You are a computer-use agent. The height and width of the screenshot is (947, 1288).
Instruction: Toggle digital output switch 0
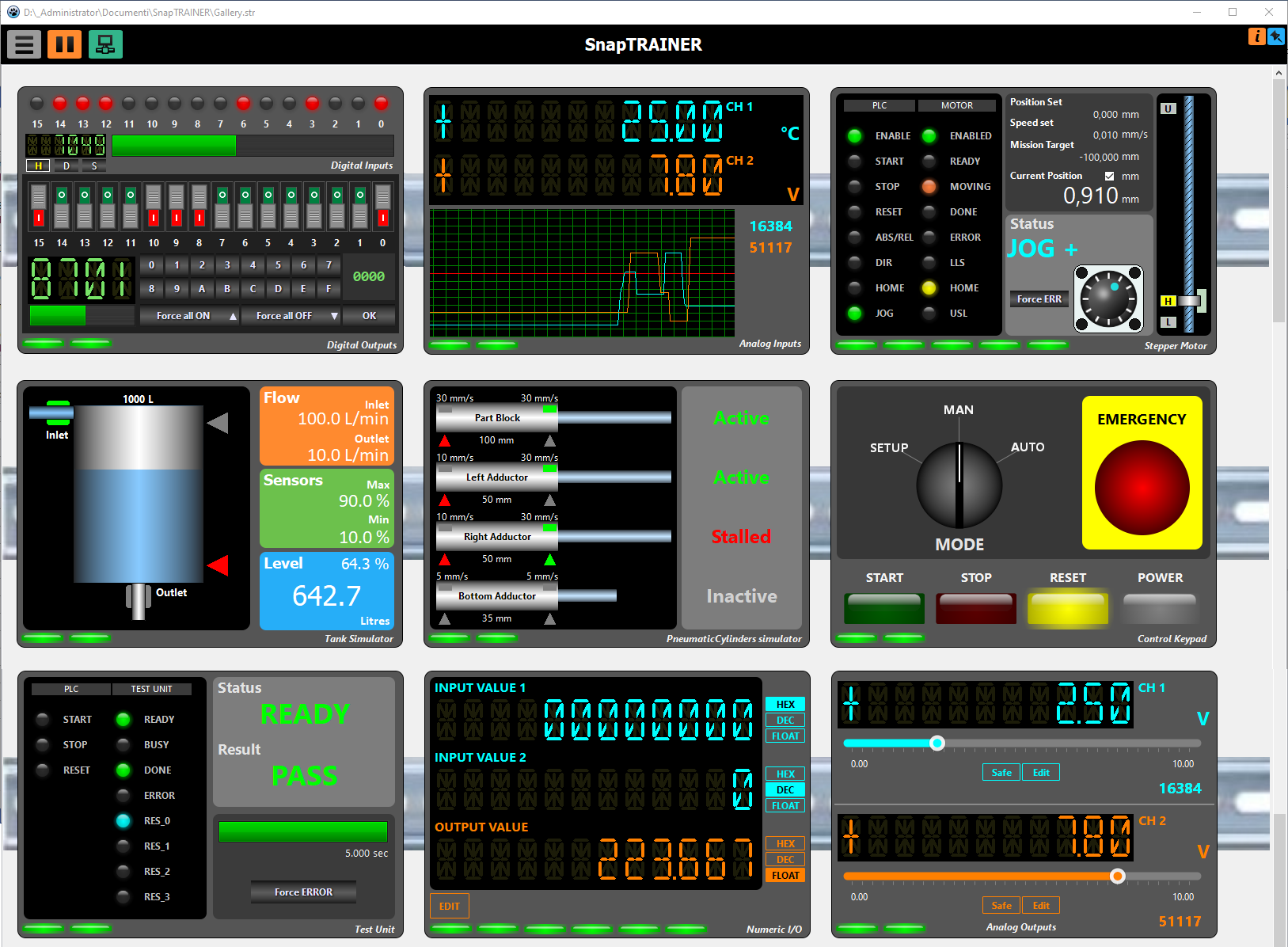(383, 205)
